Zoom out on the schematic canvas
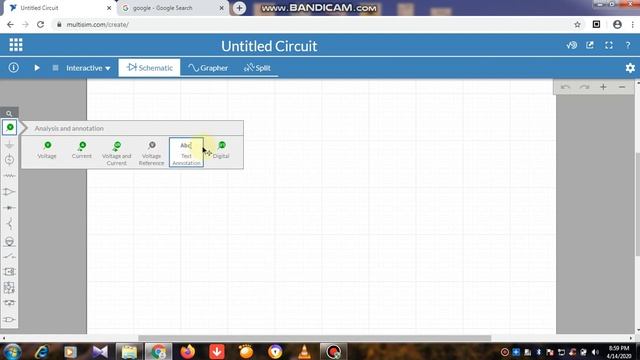 (622, 87)
